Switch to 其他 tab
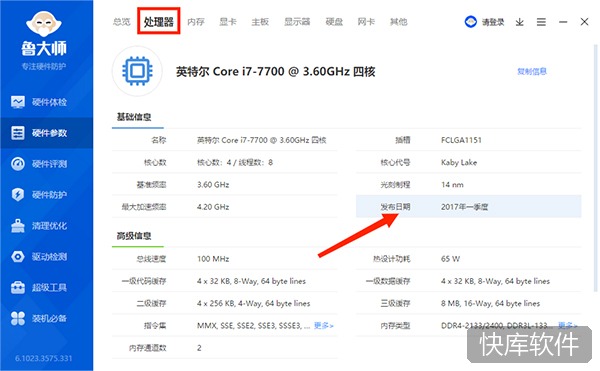The height and width of the screenshot is (371, 600). 398,22
